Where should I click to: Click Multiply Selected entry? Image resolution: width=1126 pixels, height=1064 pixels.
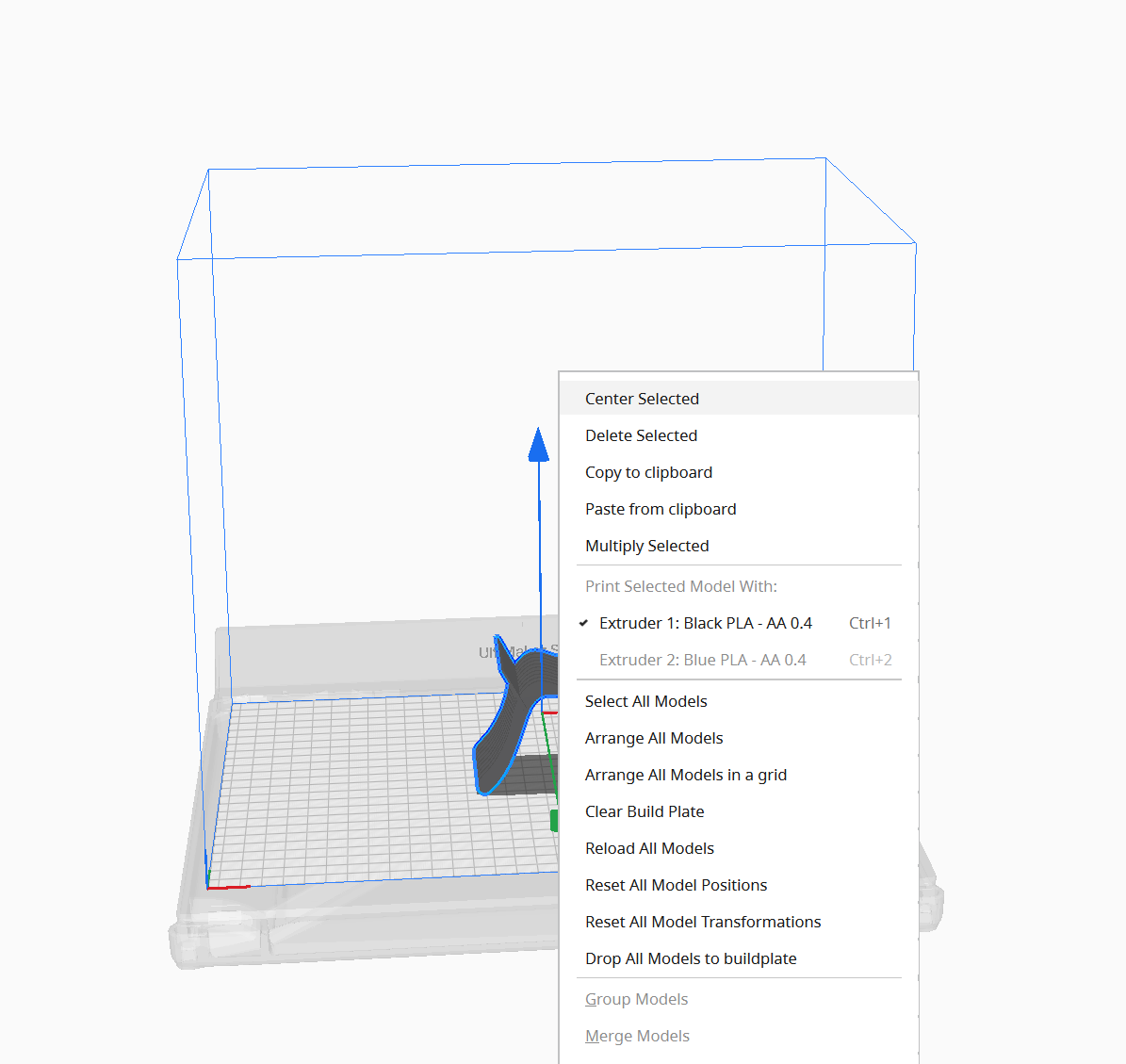click(x=738, y=546)
